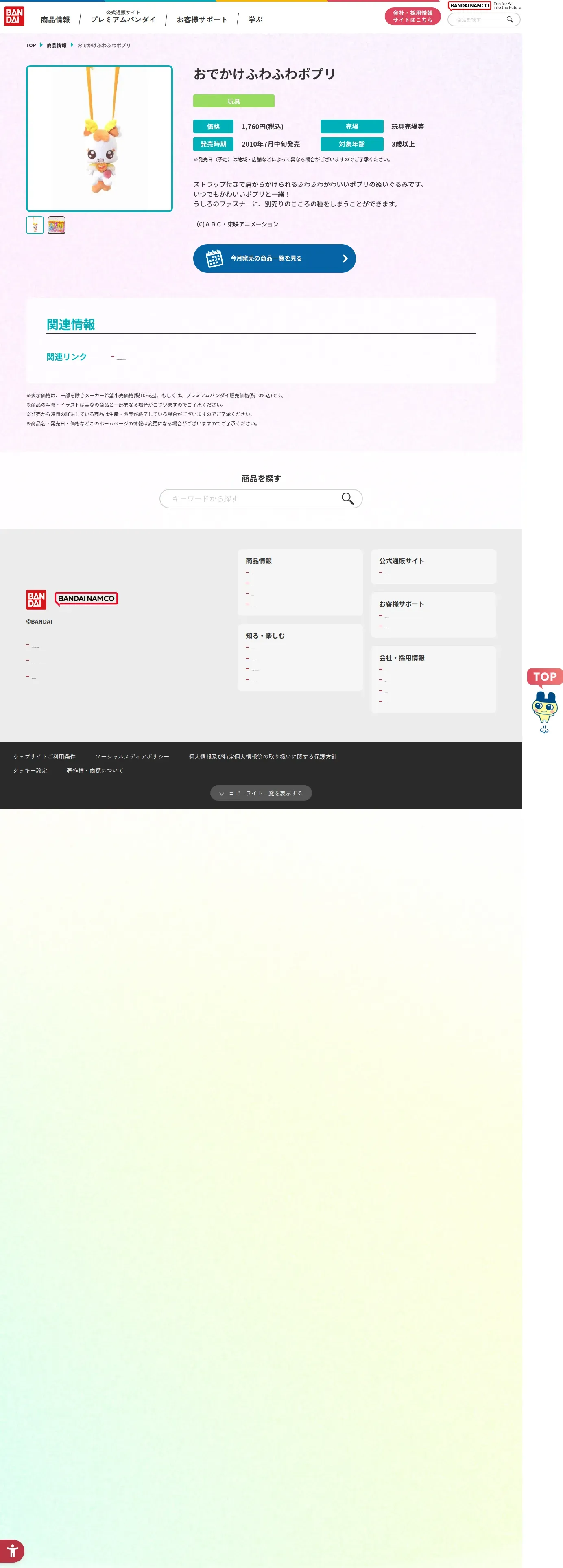
Task: Click the Bandai Namco logo in the header
Action: [469, 5]
